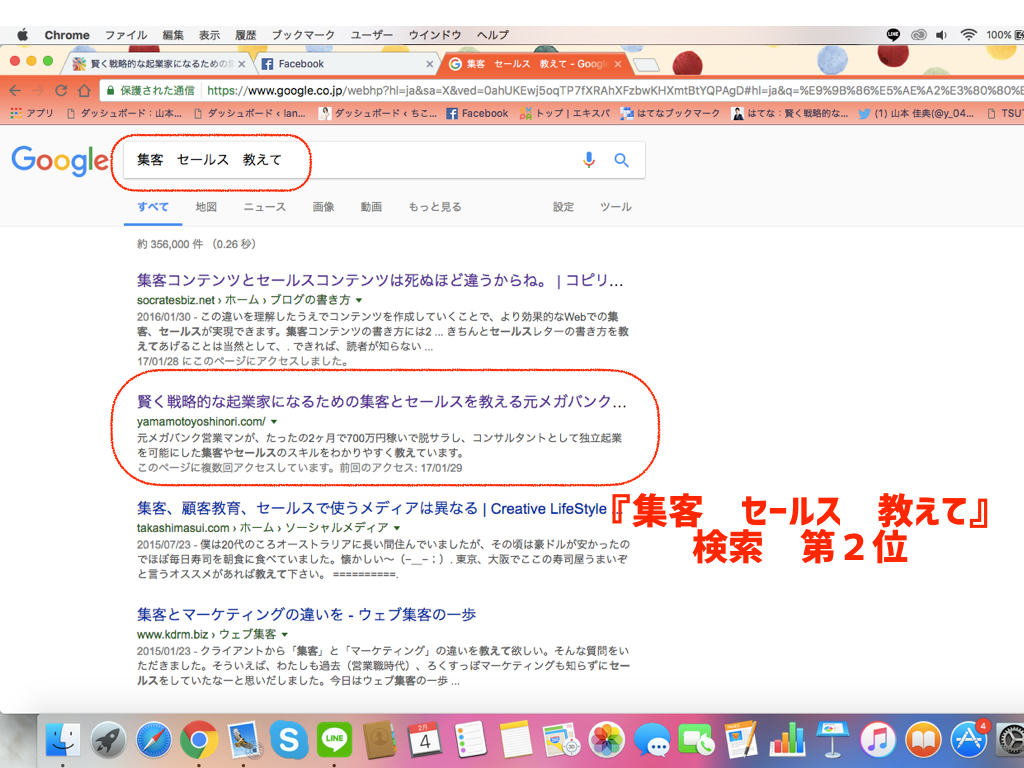The width and height of the screenshot is (1024, 768).
Task: Open Chrome ファイル menu
Action: pos(126,35)
